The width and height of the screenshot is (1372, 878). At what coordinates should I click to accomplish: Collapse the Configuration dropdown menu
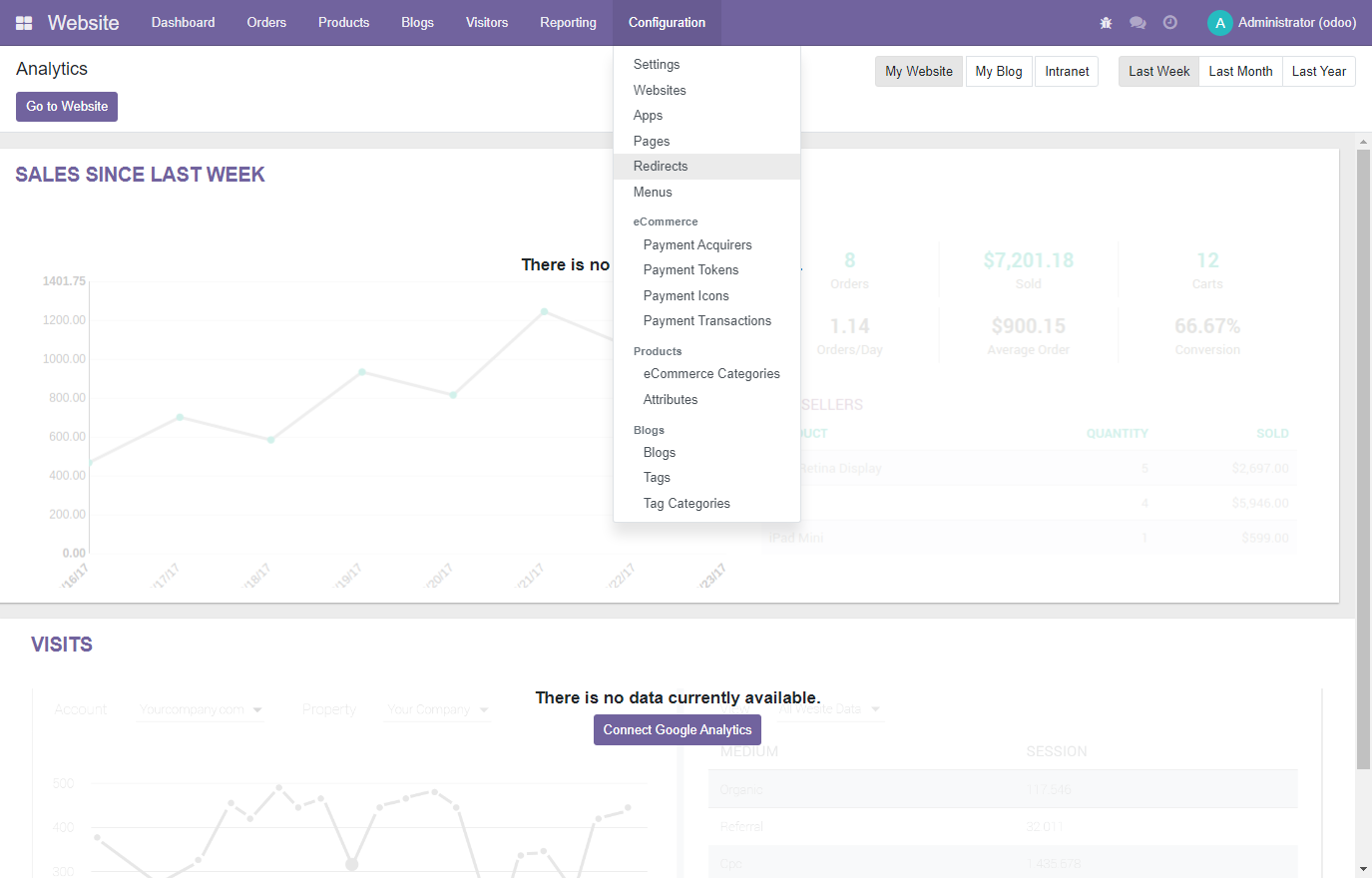[667, 23]
